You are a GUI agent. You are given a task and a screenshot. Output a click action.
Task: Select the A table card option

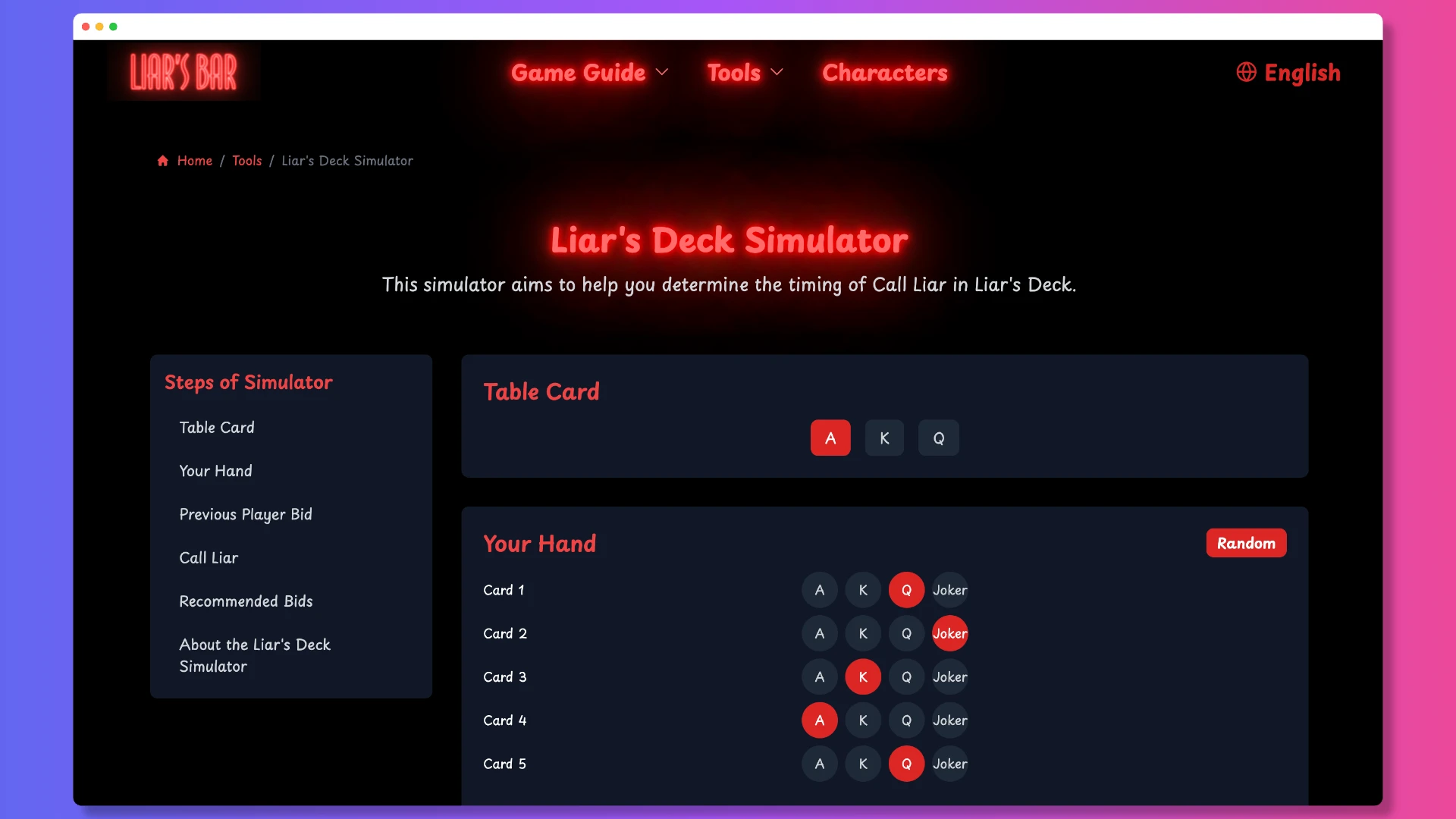point(830,437)
